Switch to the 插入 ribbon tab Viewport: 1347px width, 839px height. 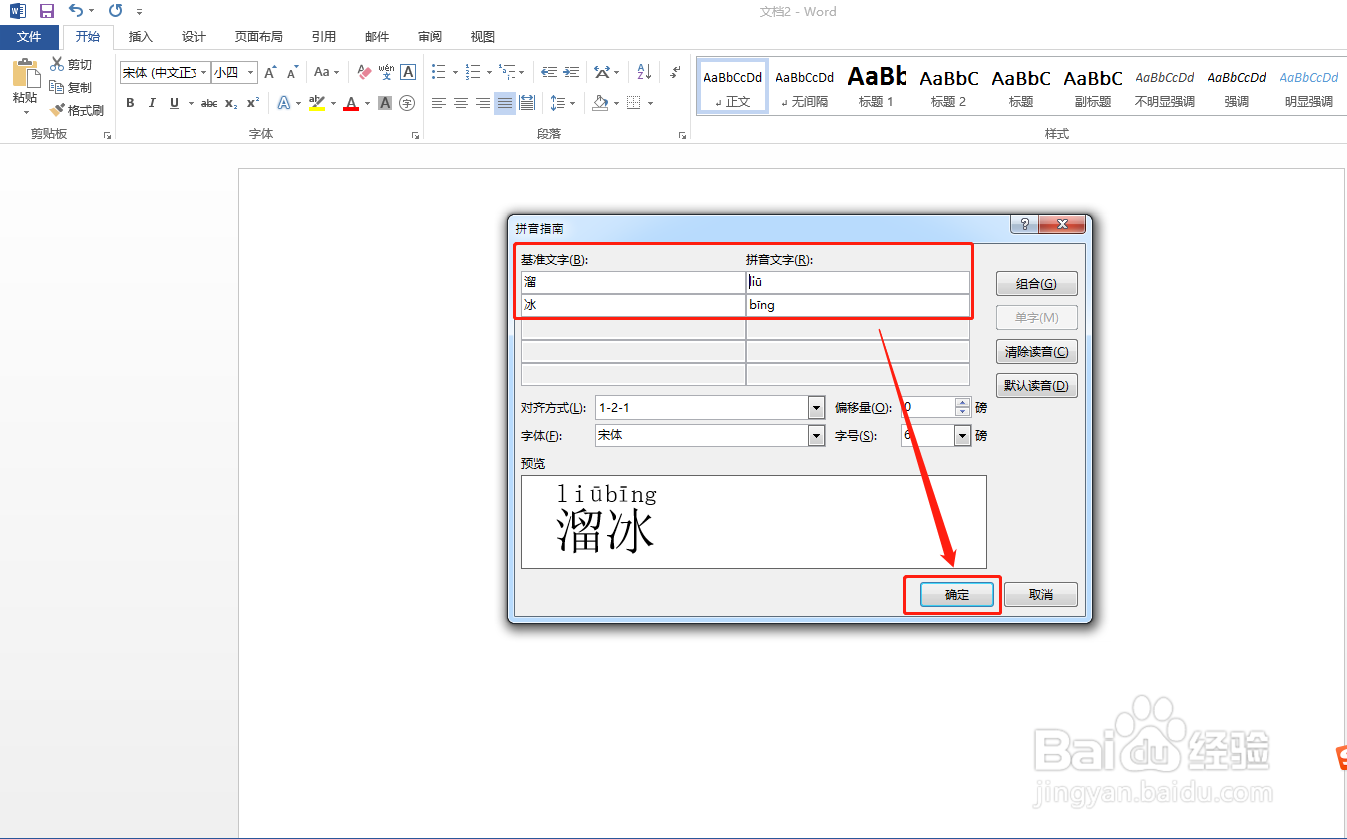140,36
